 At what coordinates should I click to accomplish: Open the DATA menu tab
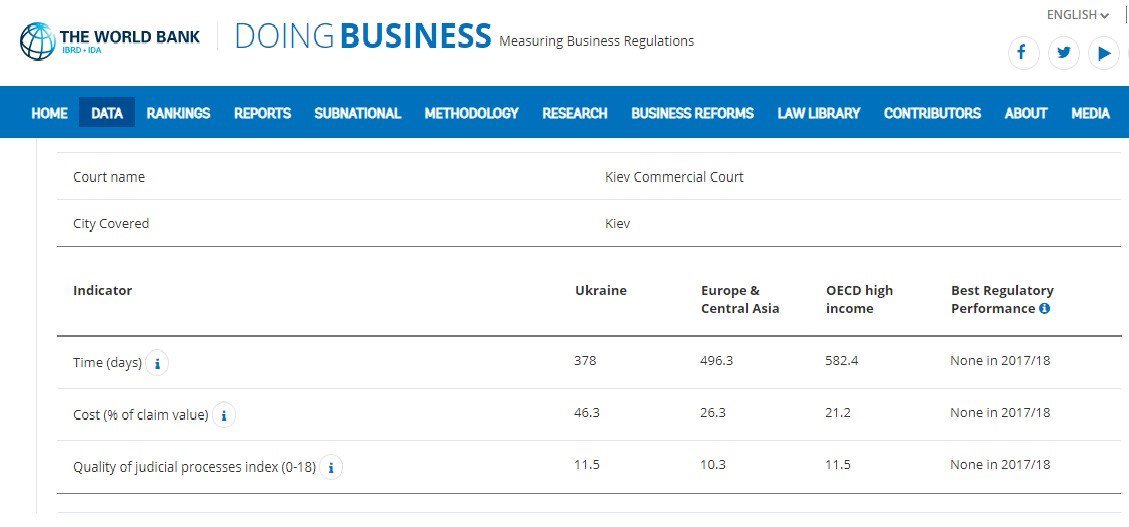107,113
